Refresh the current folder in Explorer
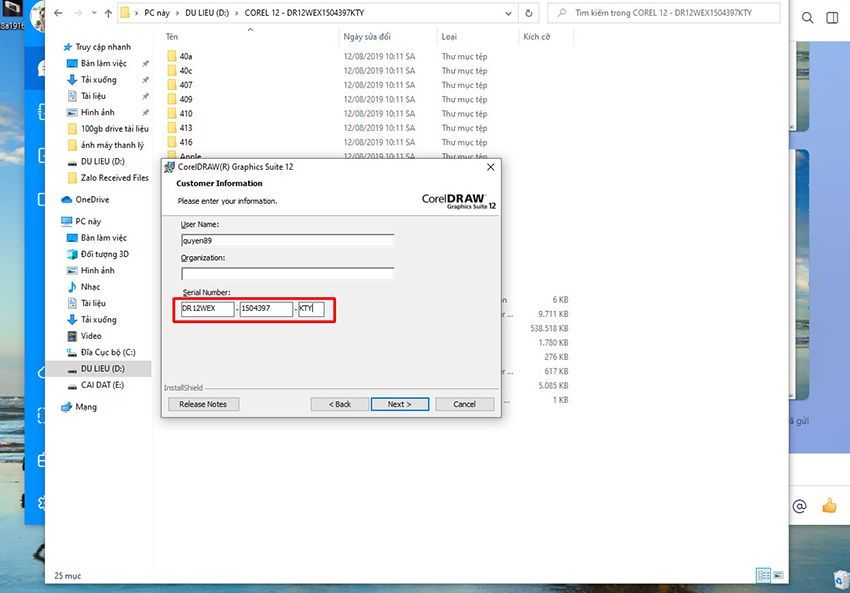850x593 pixels. [529, 13]
